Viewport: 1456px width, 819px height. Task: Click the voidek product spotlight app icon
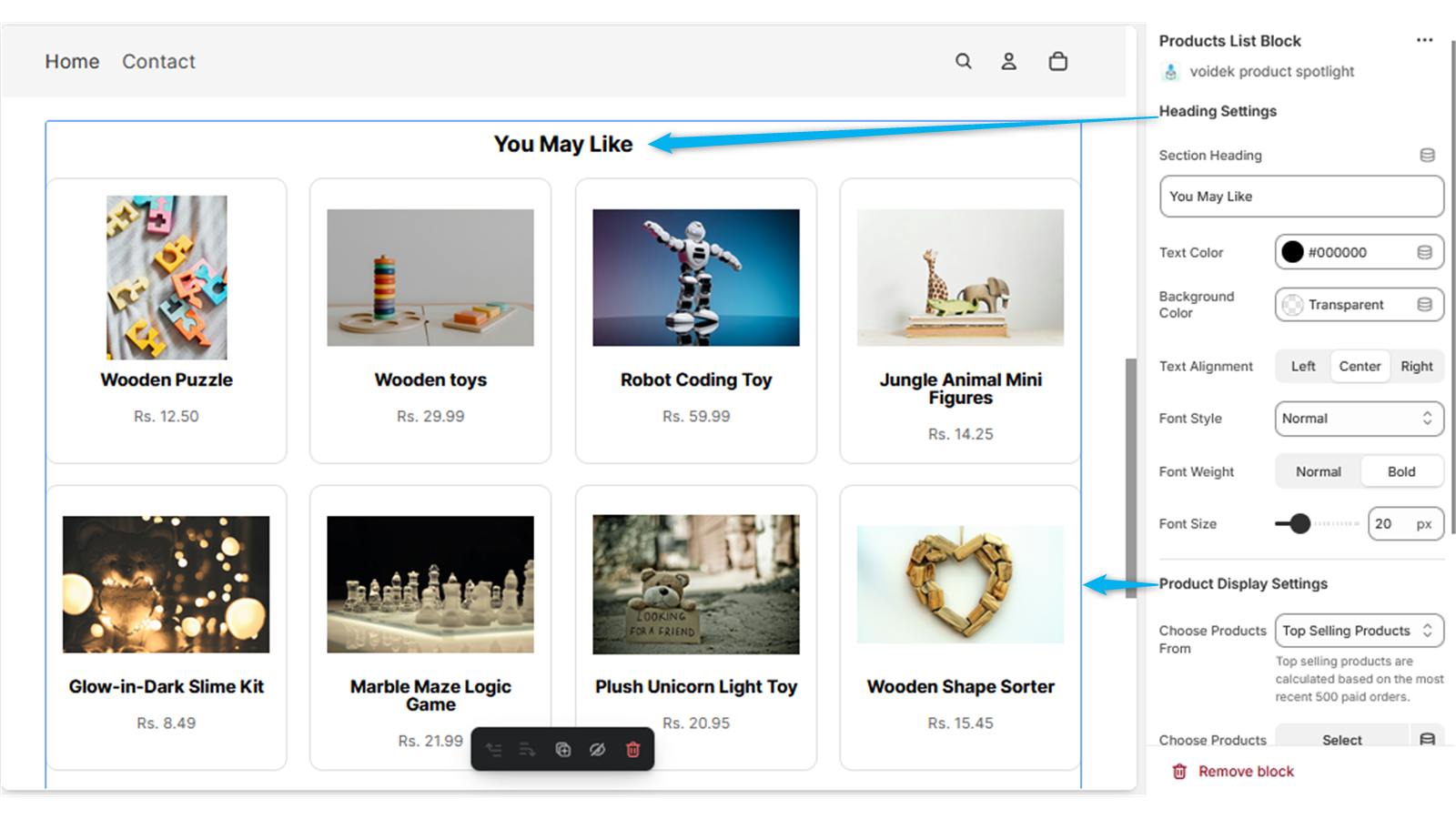(1170, 71)
